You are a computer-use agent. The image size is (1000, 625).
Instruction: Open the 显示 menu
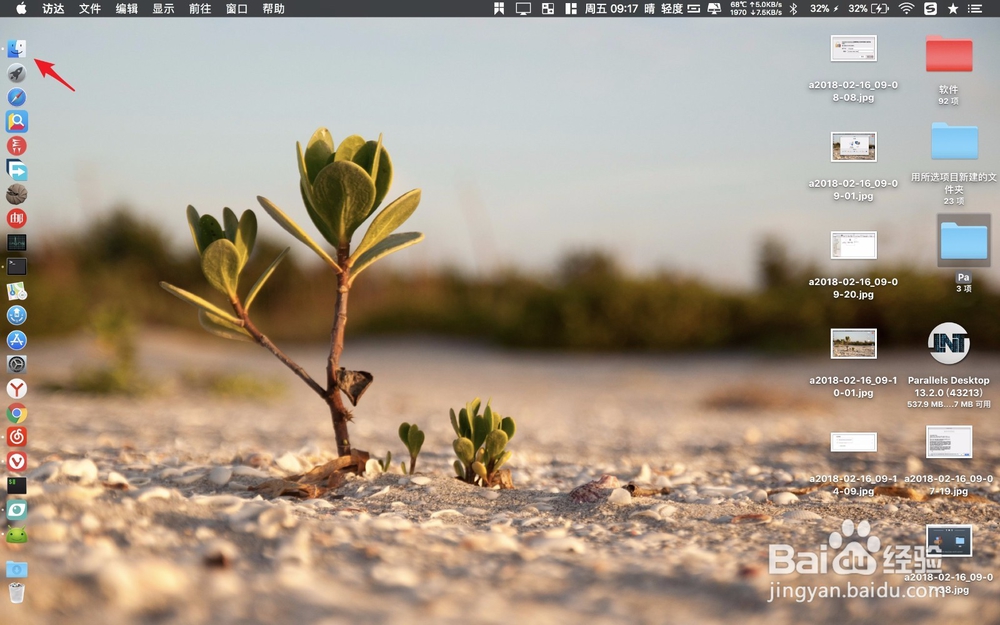point(163,8)
